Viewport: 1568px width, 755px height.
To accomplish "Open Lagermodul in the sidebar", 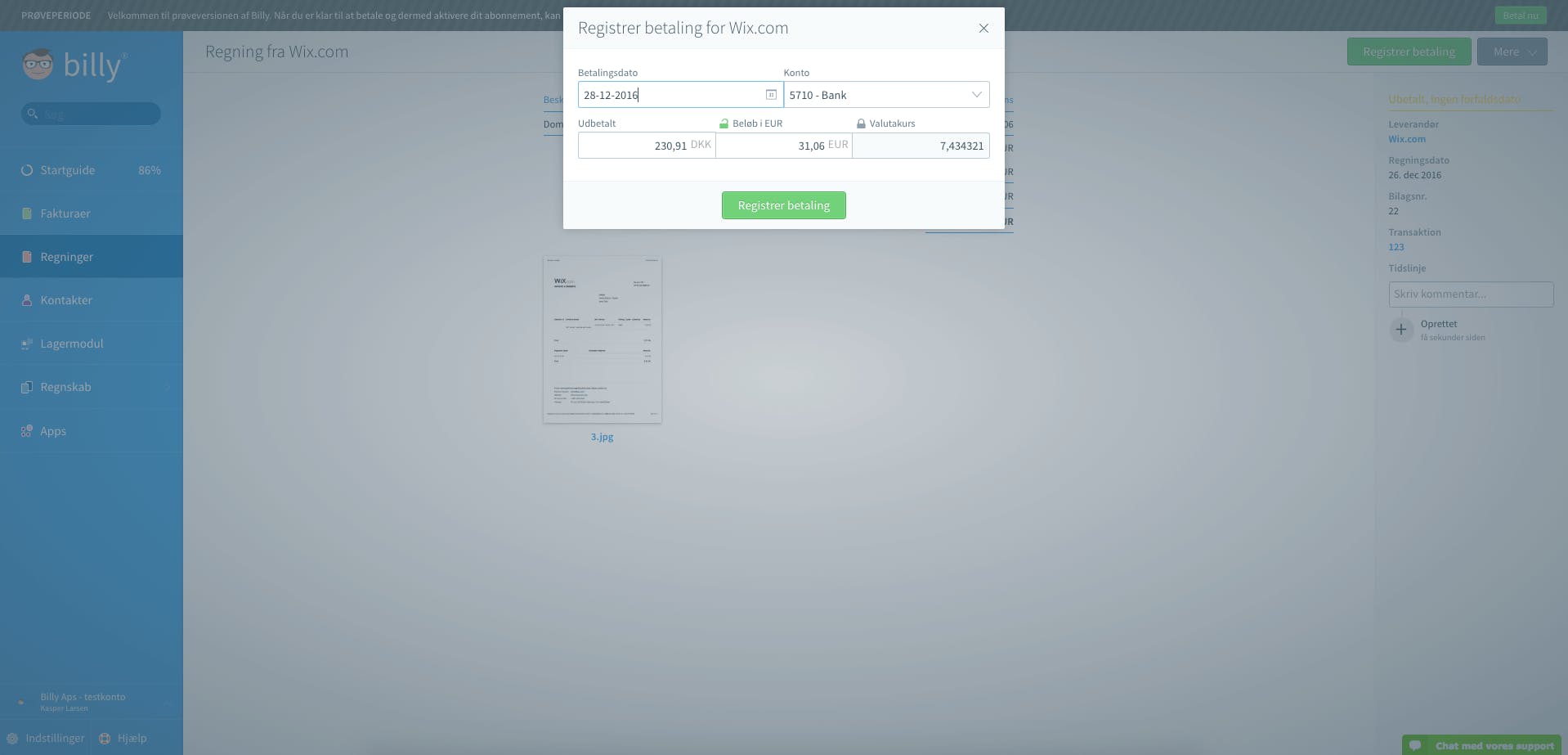I will pos(91,344).
